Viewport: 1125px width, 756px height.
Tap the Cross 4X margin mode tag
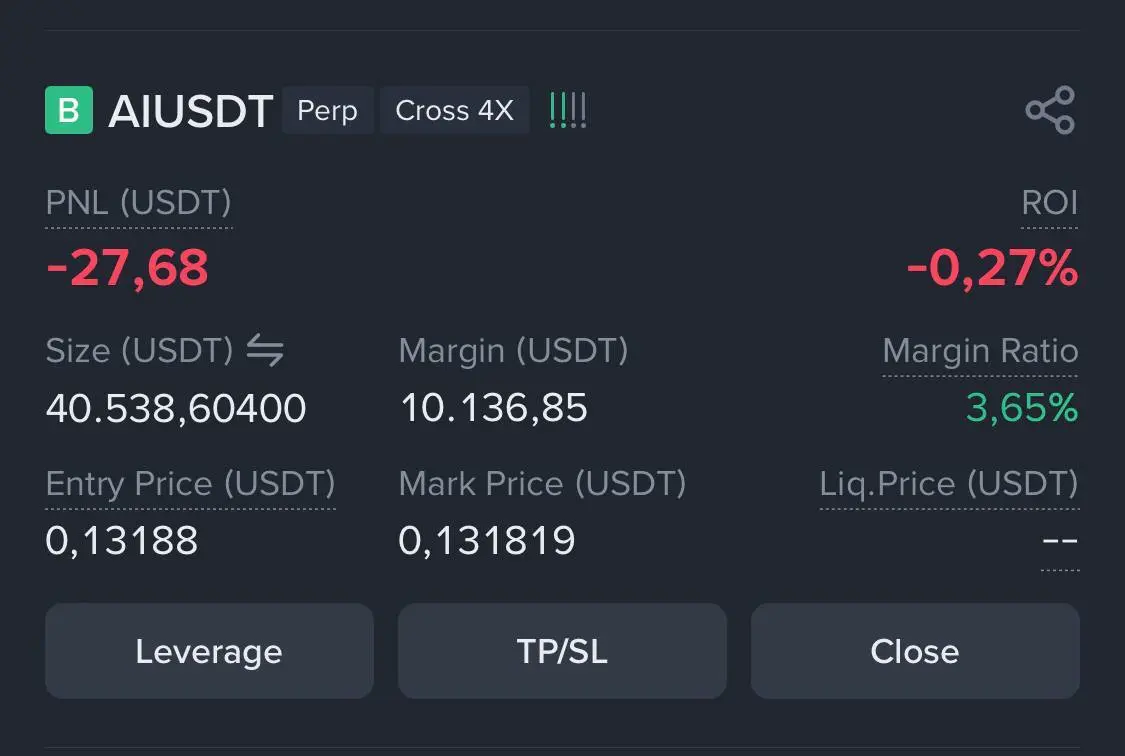455,110
